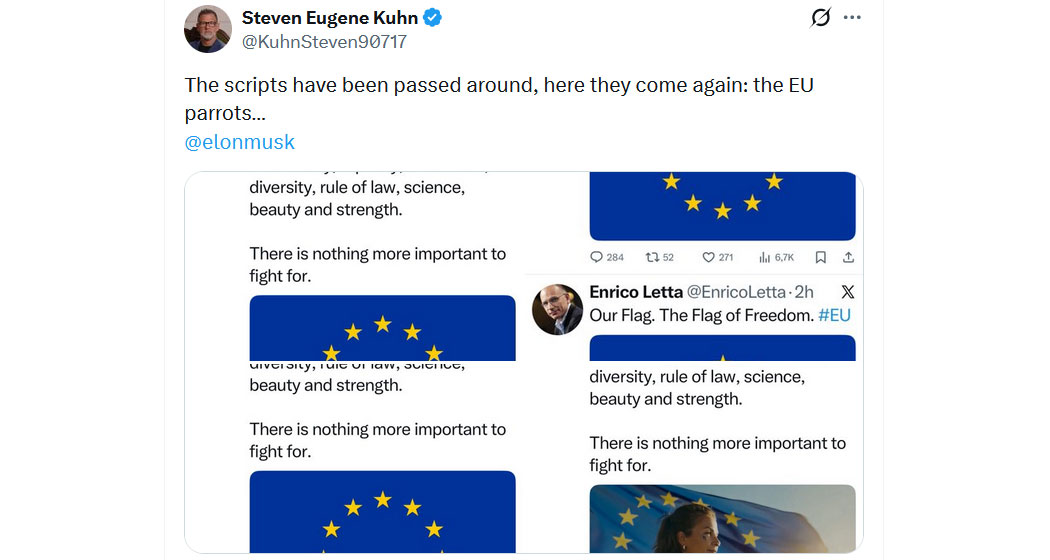
Task: Click the blue verified badge
Action: pos(433,18)
